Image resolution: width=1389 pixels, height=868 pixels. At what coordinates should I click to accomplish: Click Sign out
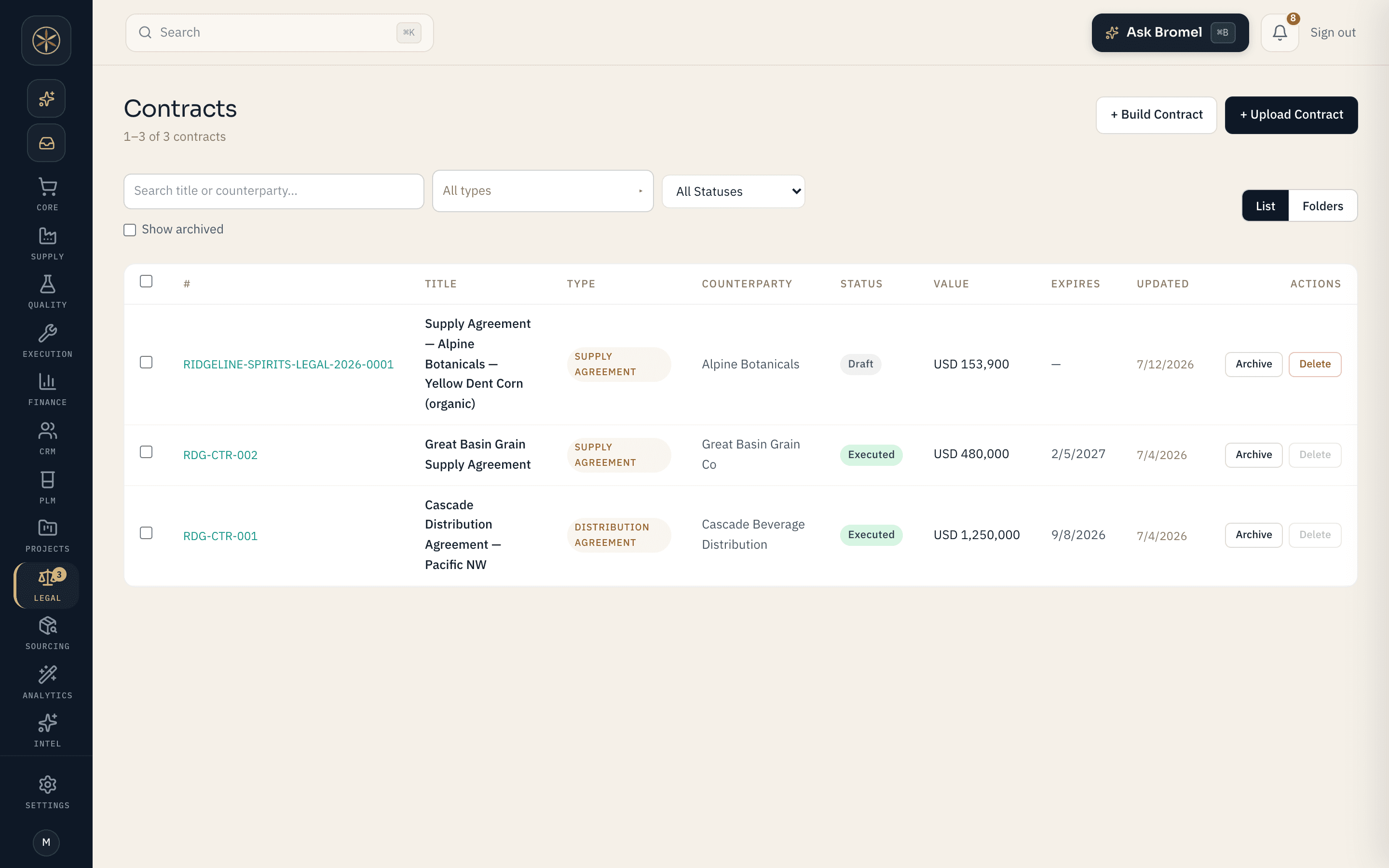1333,33
